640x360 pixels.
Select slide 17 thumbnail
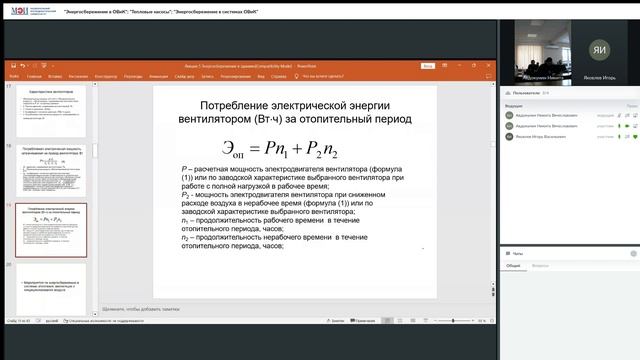click(x=51, y=111)
